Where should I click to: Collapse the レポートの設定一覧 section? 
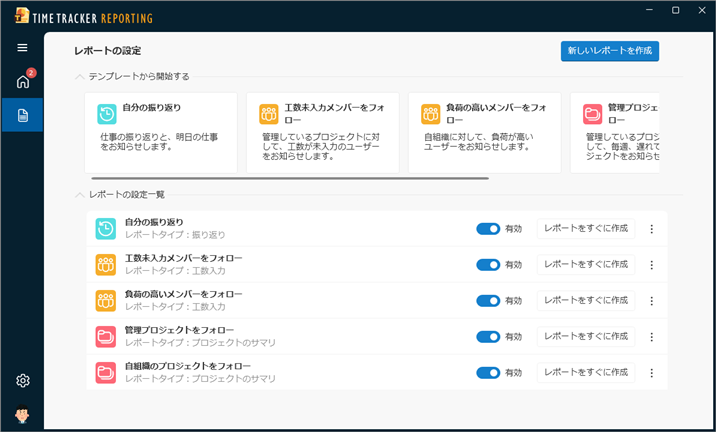click(x=80, y=194)
